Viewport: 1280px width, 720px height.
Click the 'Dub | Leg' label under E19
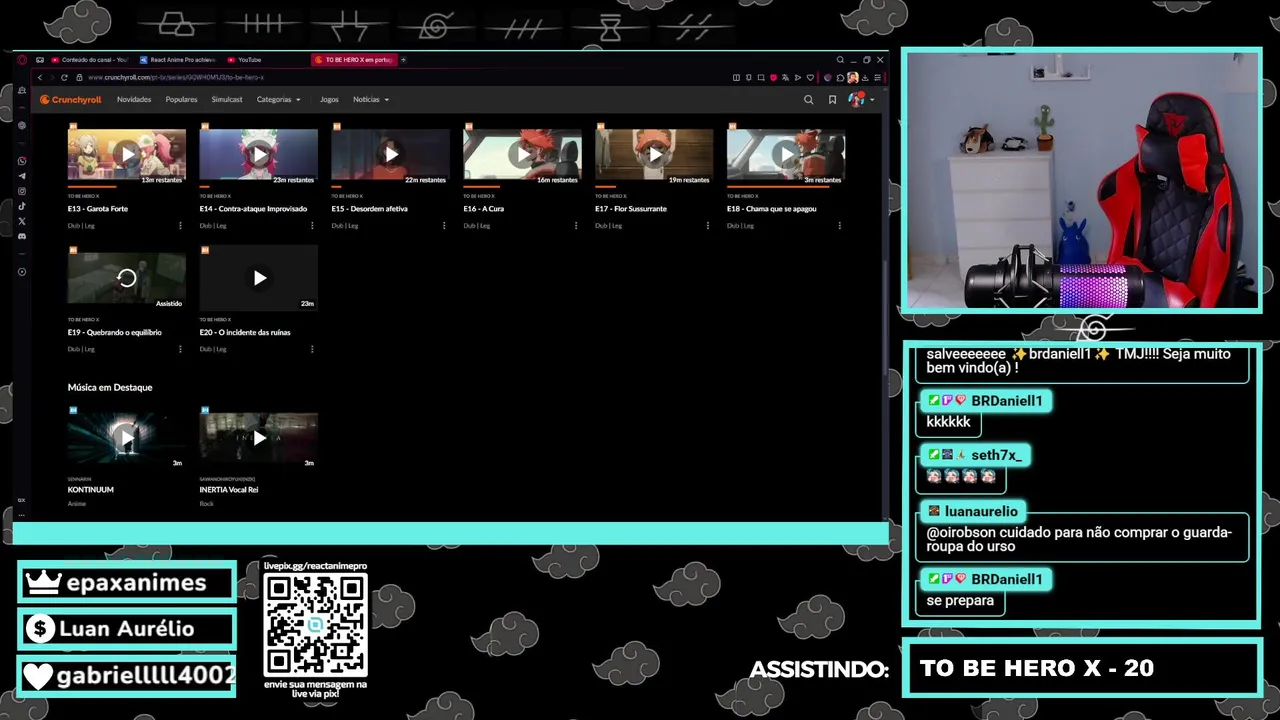[x=81, y=349]
